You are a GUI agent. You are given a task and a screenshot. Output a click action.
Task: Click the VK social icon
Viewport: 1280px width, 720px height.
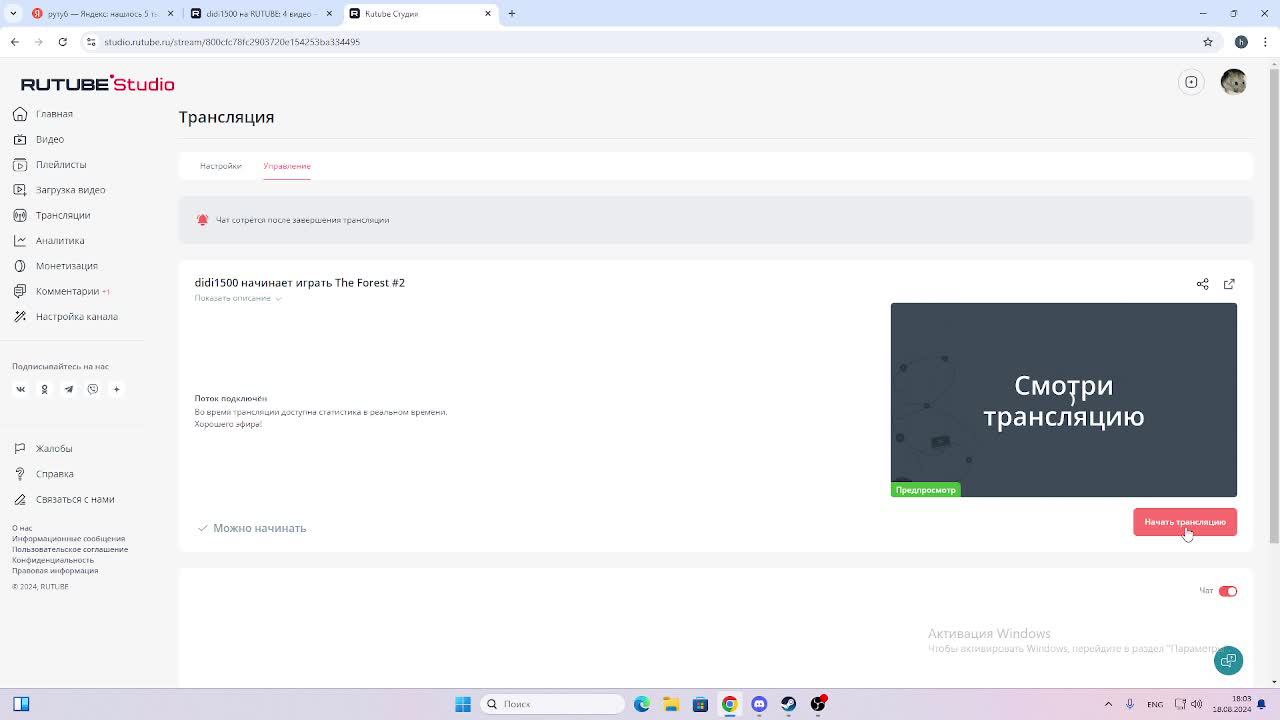click(20, 389)
